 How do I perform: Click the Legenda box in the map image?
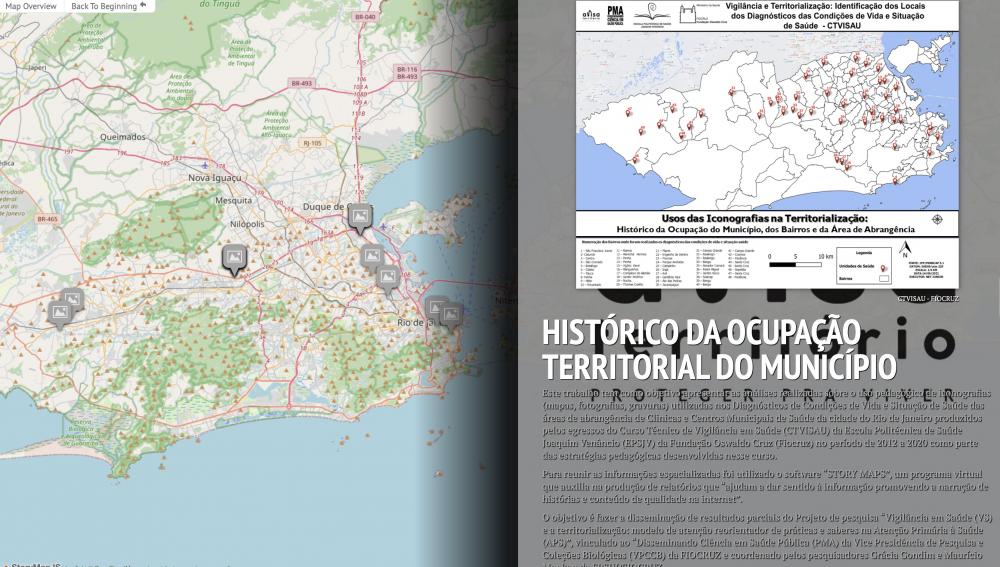(x=864, y=267)
